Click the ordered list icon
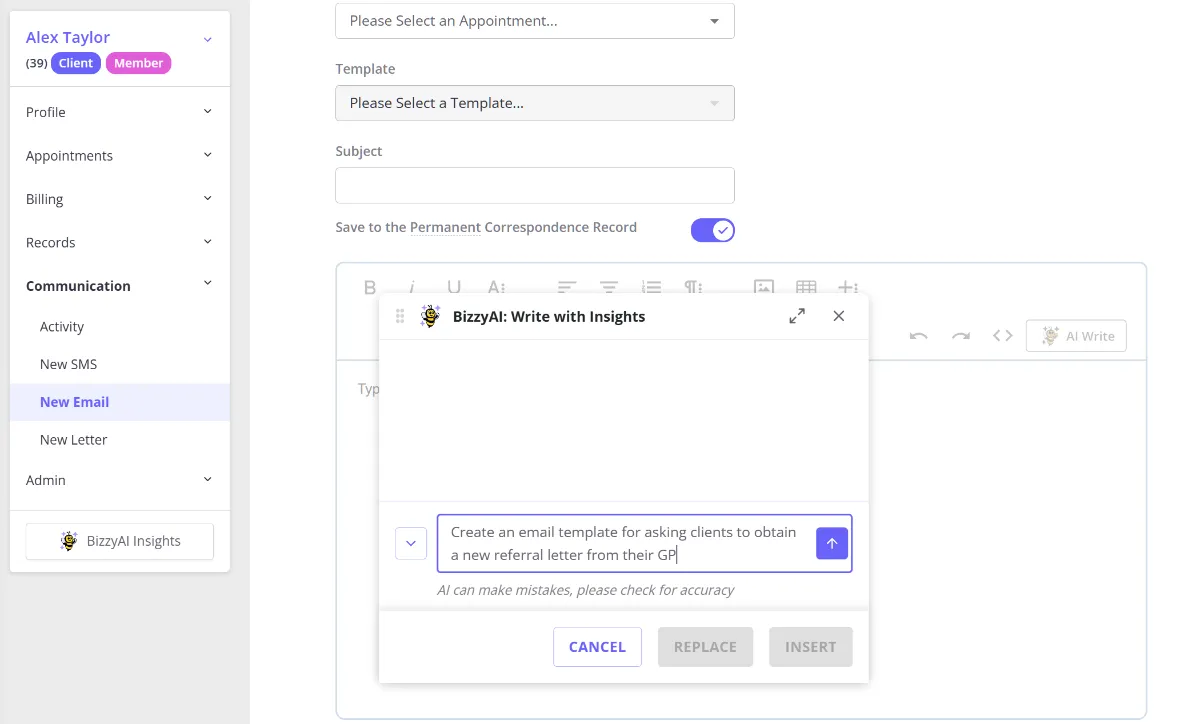The width and height of the screenshot is (1180, 724). (651, 287)
